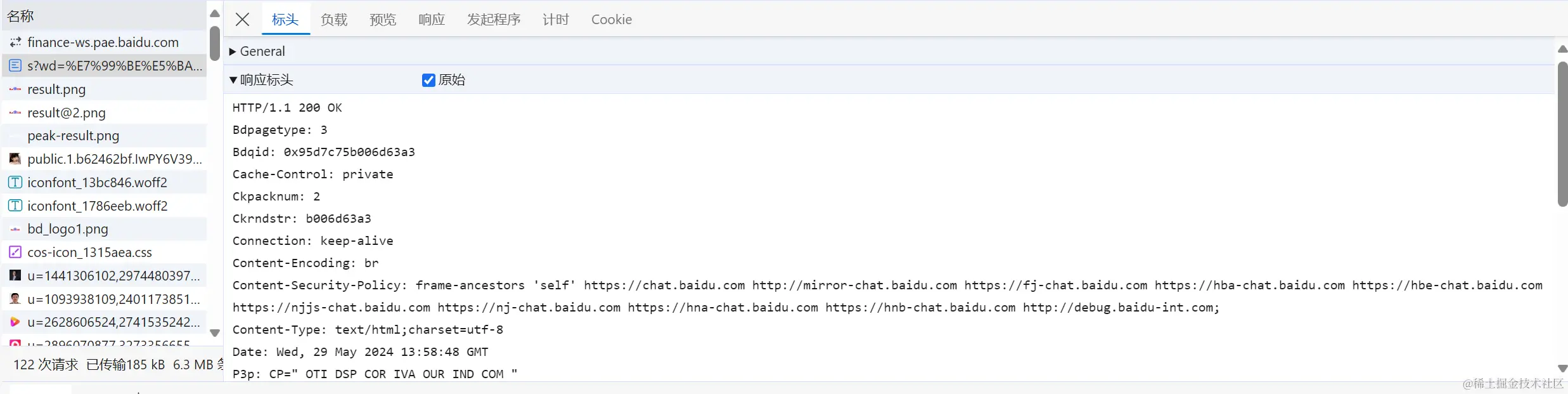
Task: Click the play-style icon for u=2628606524 request
Action: [x=15, y=322]
